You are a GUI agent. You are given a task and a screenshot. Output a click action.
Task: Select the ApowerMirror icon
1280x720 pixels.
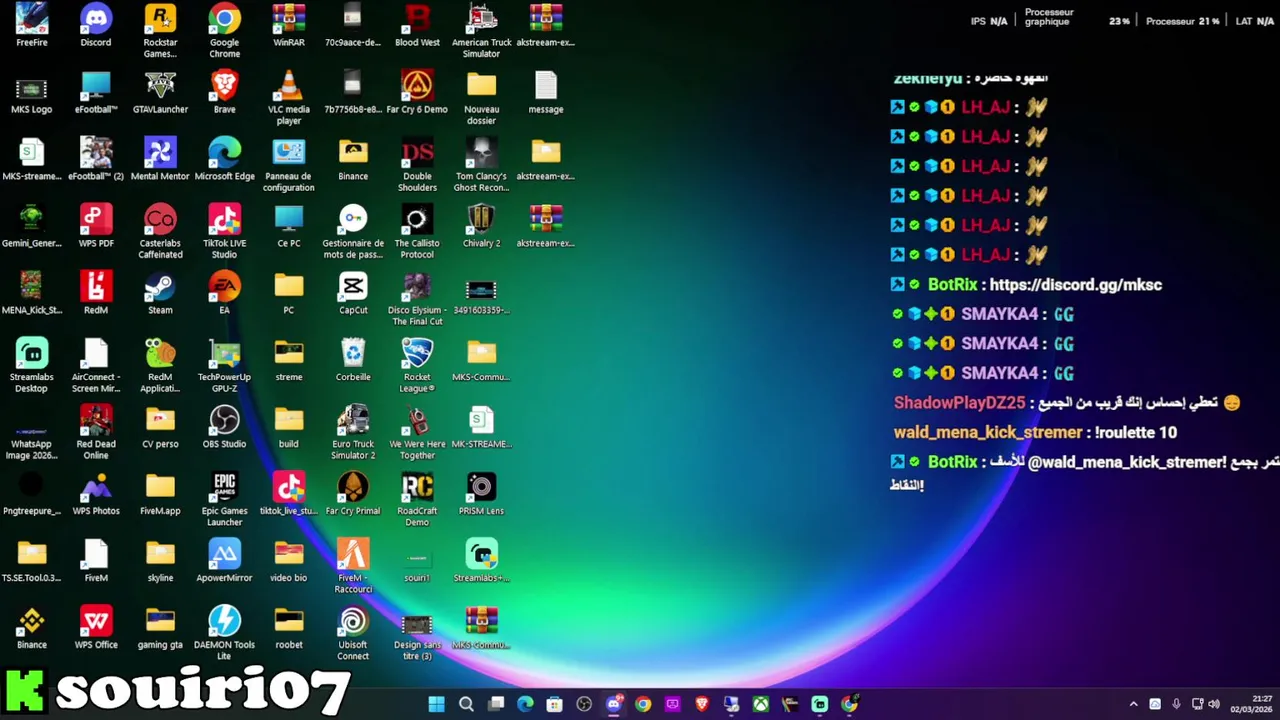pyautogui.click(x=224, y=561)
